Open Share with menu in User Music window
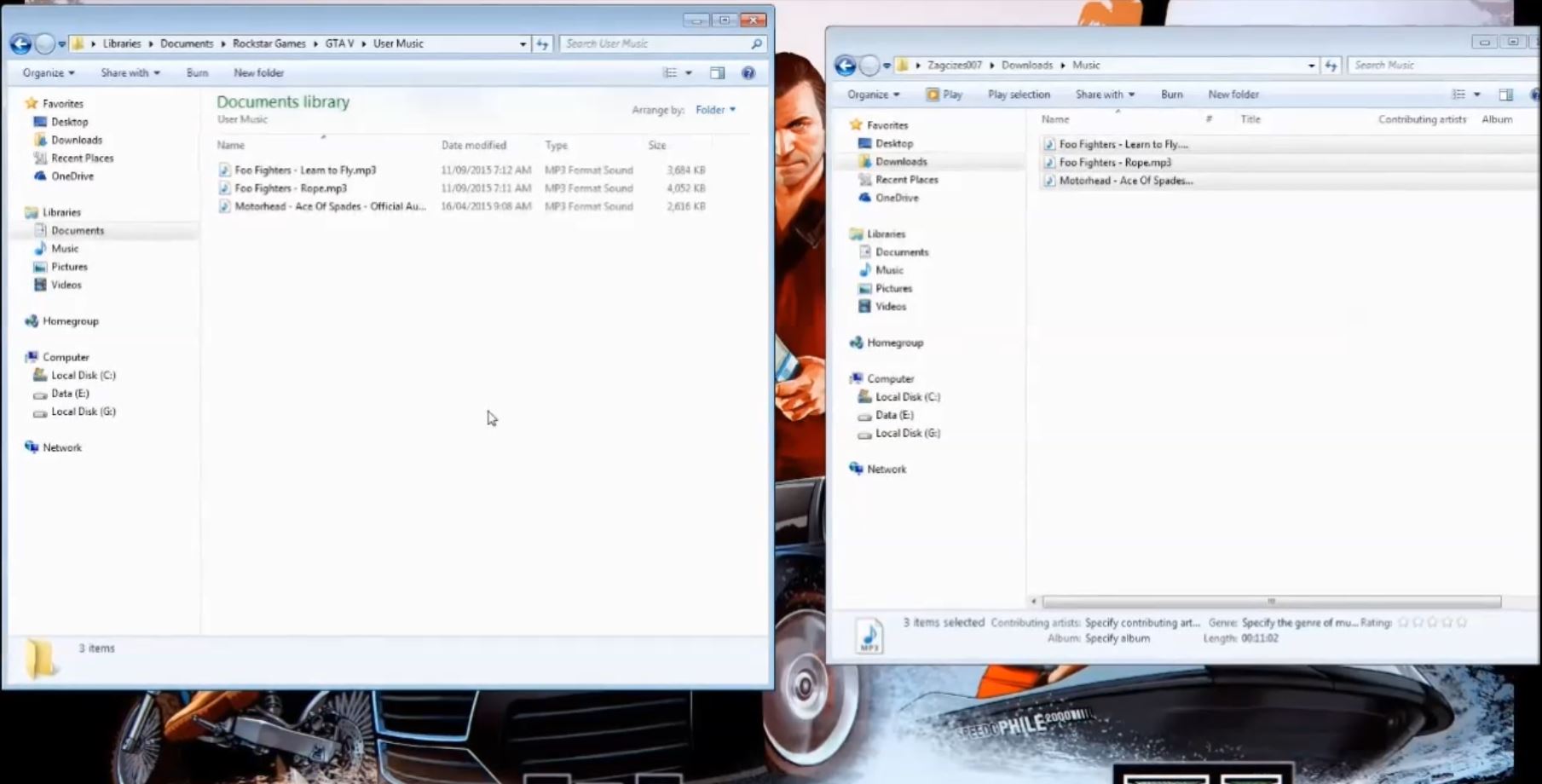This screenshot has width=1542, height=784. pyautogui.click(x=130, y=73)
